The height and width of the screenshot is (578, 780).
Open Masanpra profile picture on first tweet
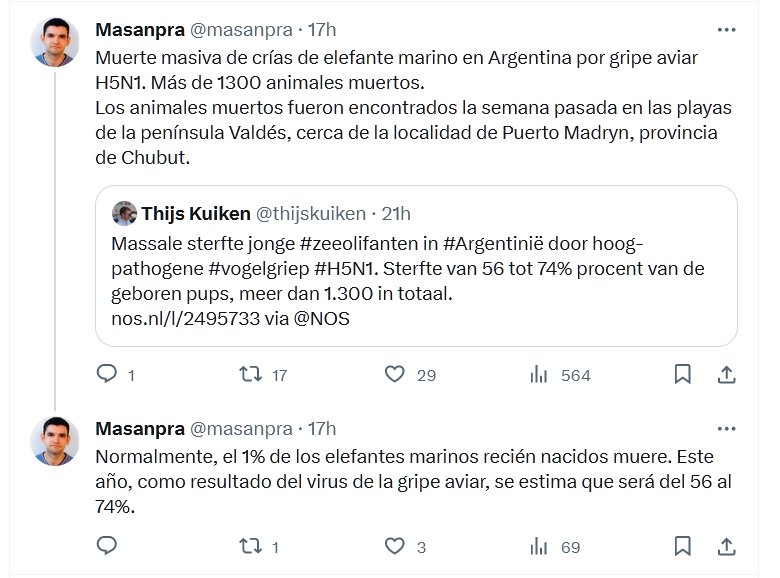pyautogui.click(x=55, y=43)
